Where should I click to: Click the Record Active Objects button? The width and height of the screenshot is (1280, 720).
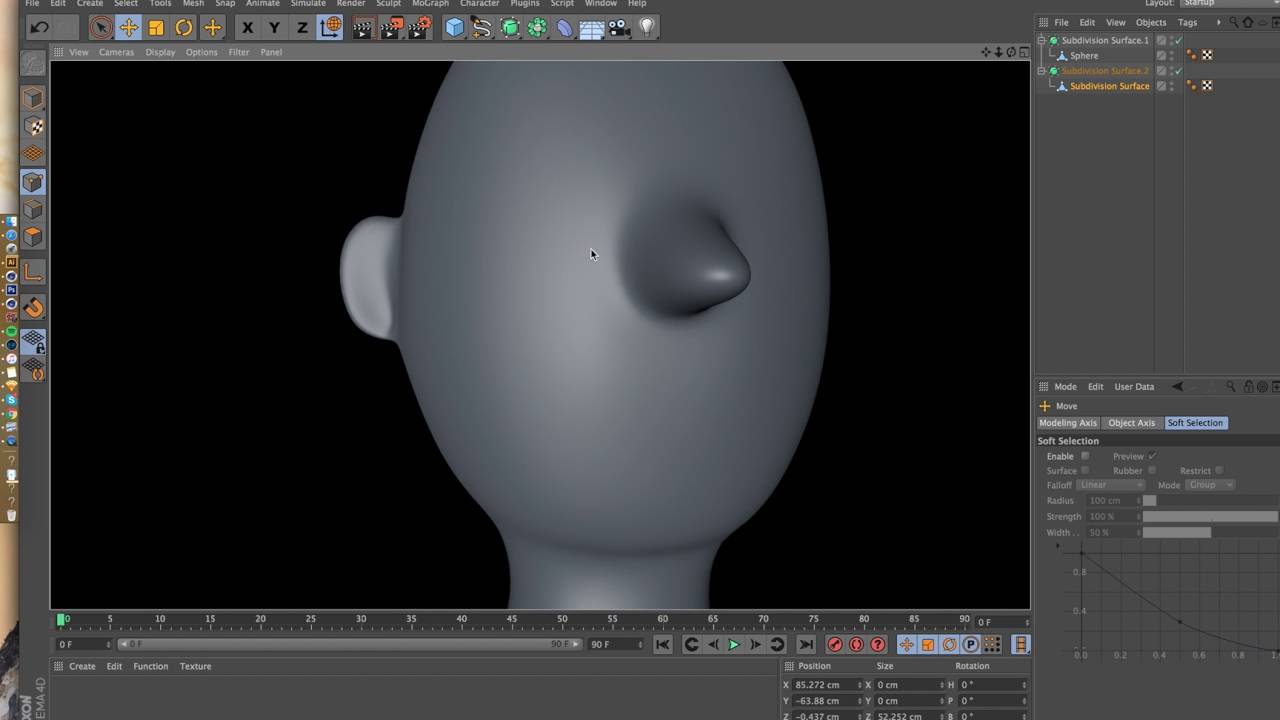point(834,645)
